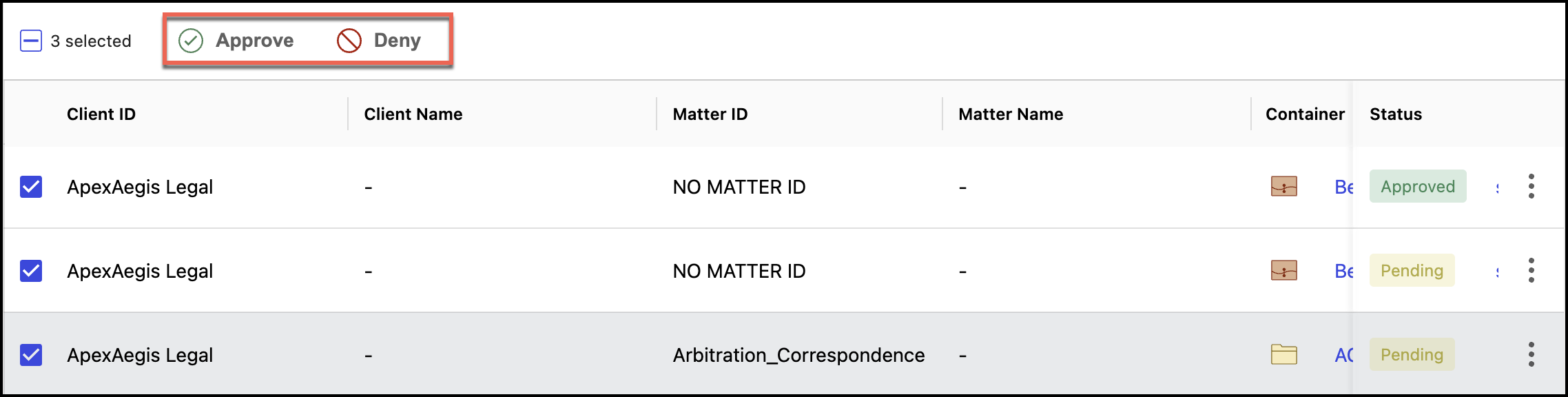Open the three-dot menu for the second row
Viewport: 1568px width, 397px height.
[x=1531, y=271]
